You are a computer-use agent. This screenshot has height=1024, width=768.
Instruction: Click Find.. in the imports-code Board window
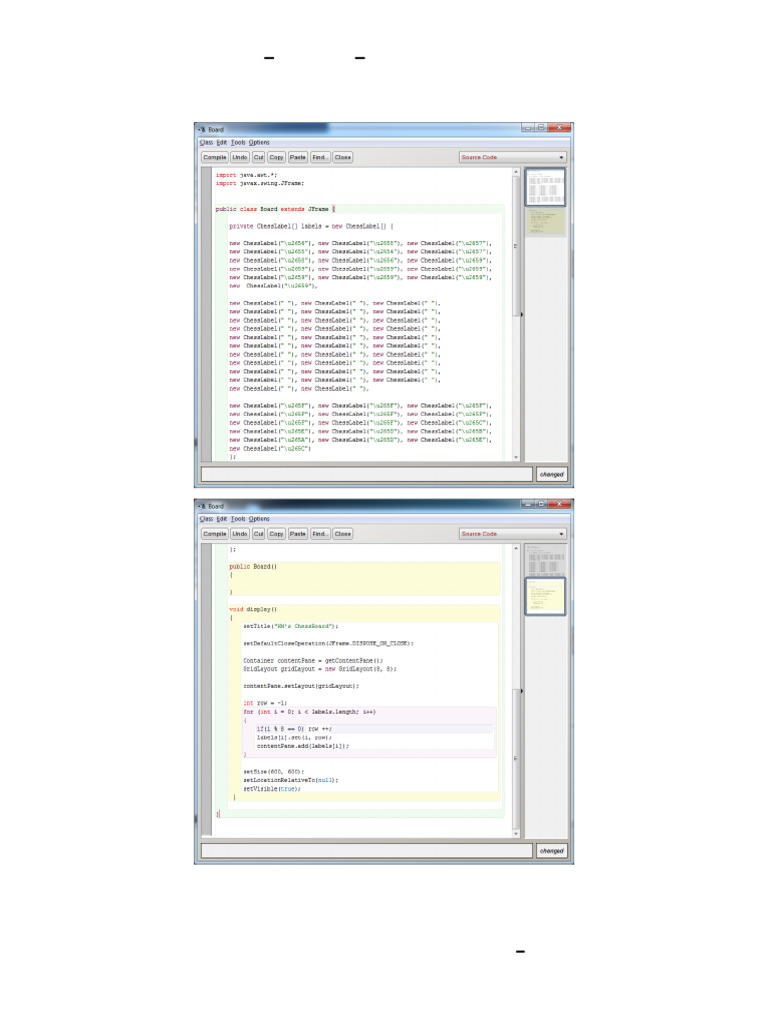[320, 157]
